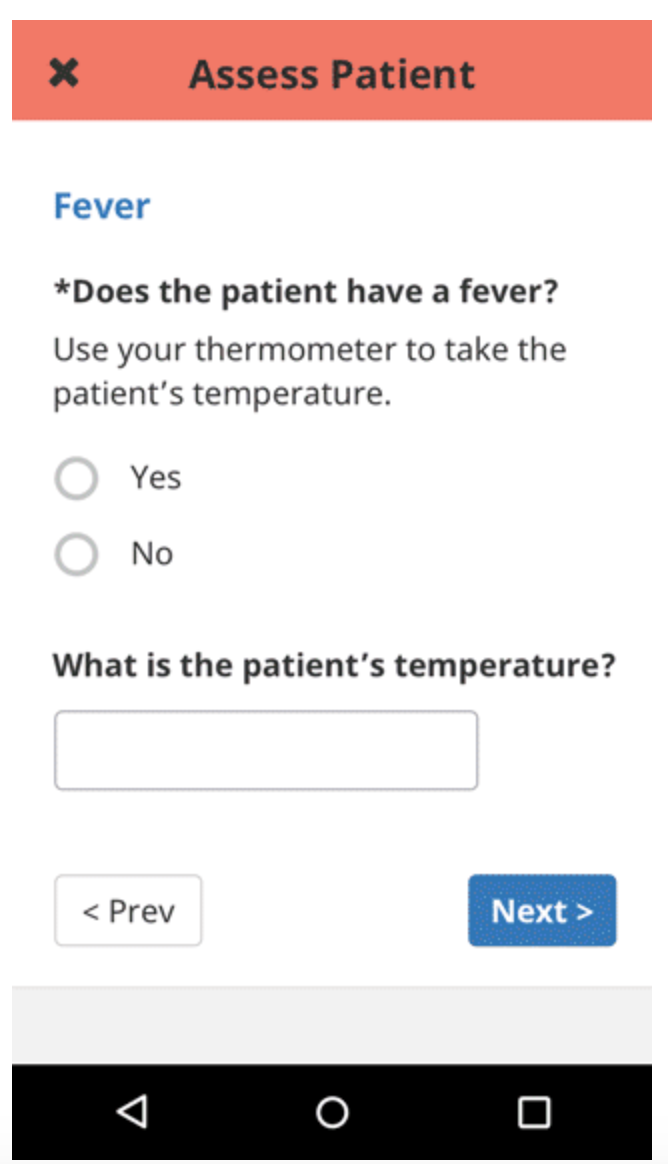Go back with the Prev button
668x1164 pixels.
[x=128, y=911]
